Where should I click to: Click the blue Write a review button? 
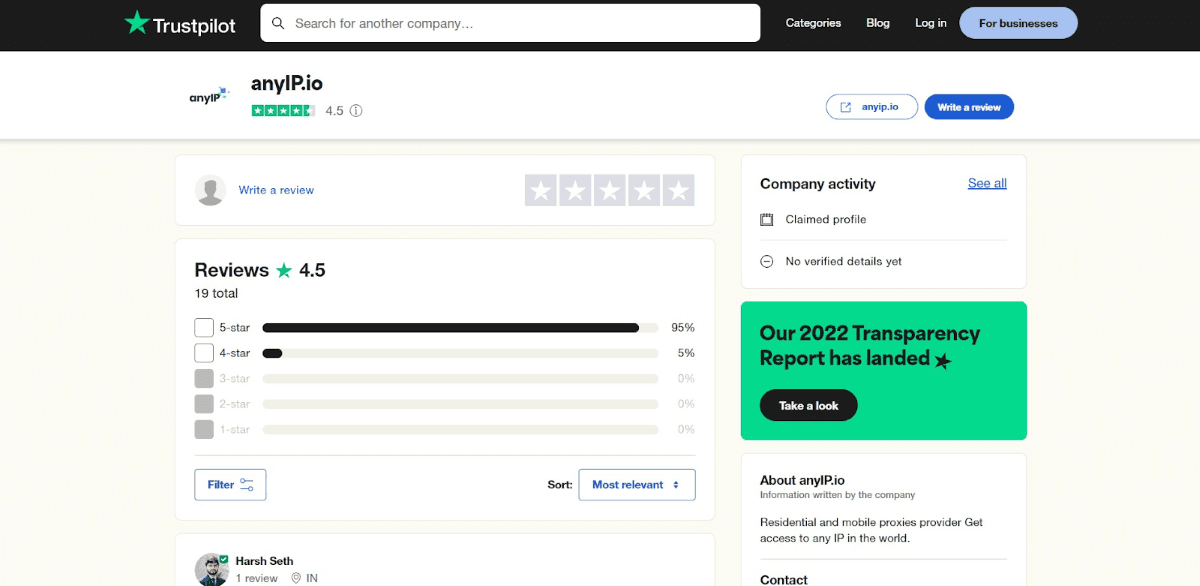click(969, 107)
